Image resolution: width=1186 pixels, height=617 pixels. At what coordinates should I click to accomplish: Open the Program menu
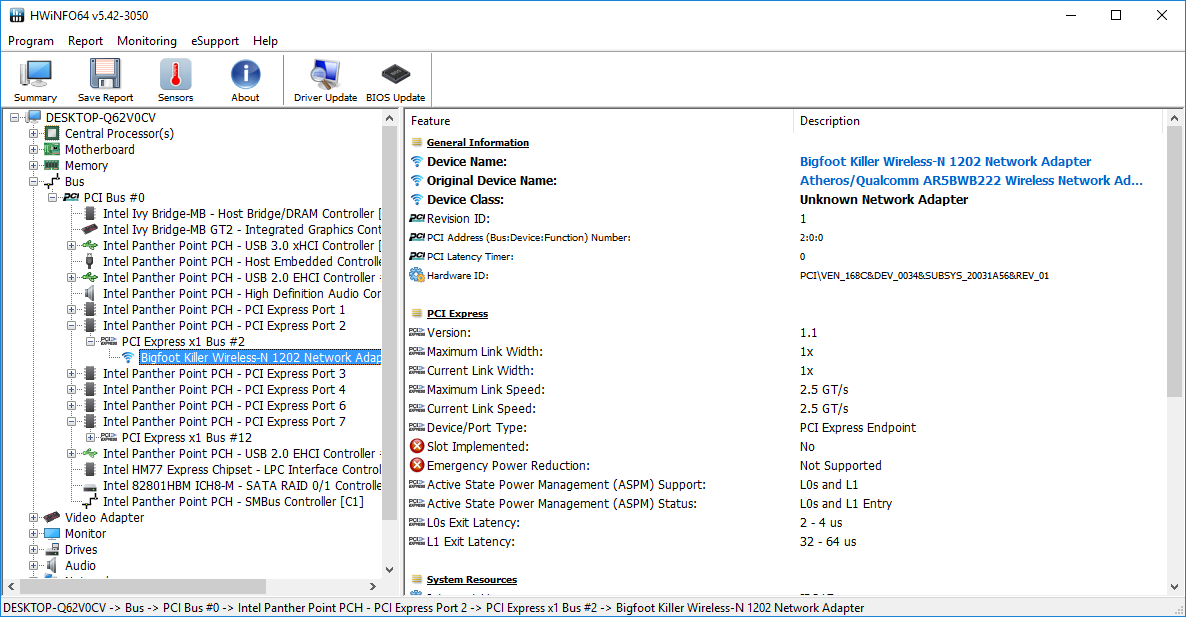pyautogui.click(x=31, y=41)
